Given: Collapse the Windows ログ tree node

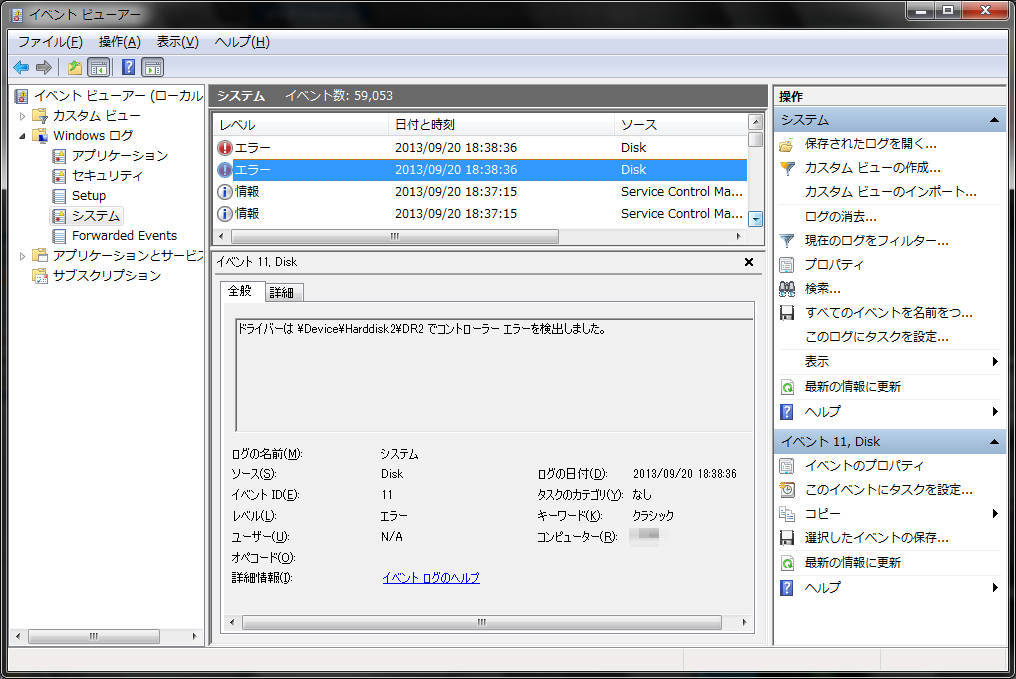Looking at the screenshot, I should 22,136.
